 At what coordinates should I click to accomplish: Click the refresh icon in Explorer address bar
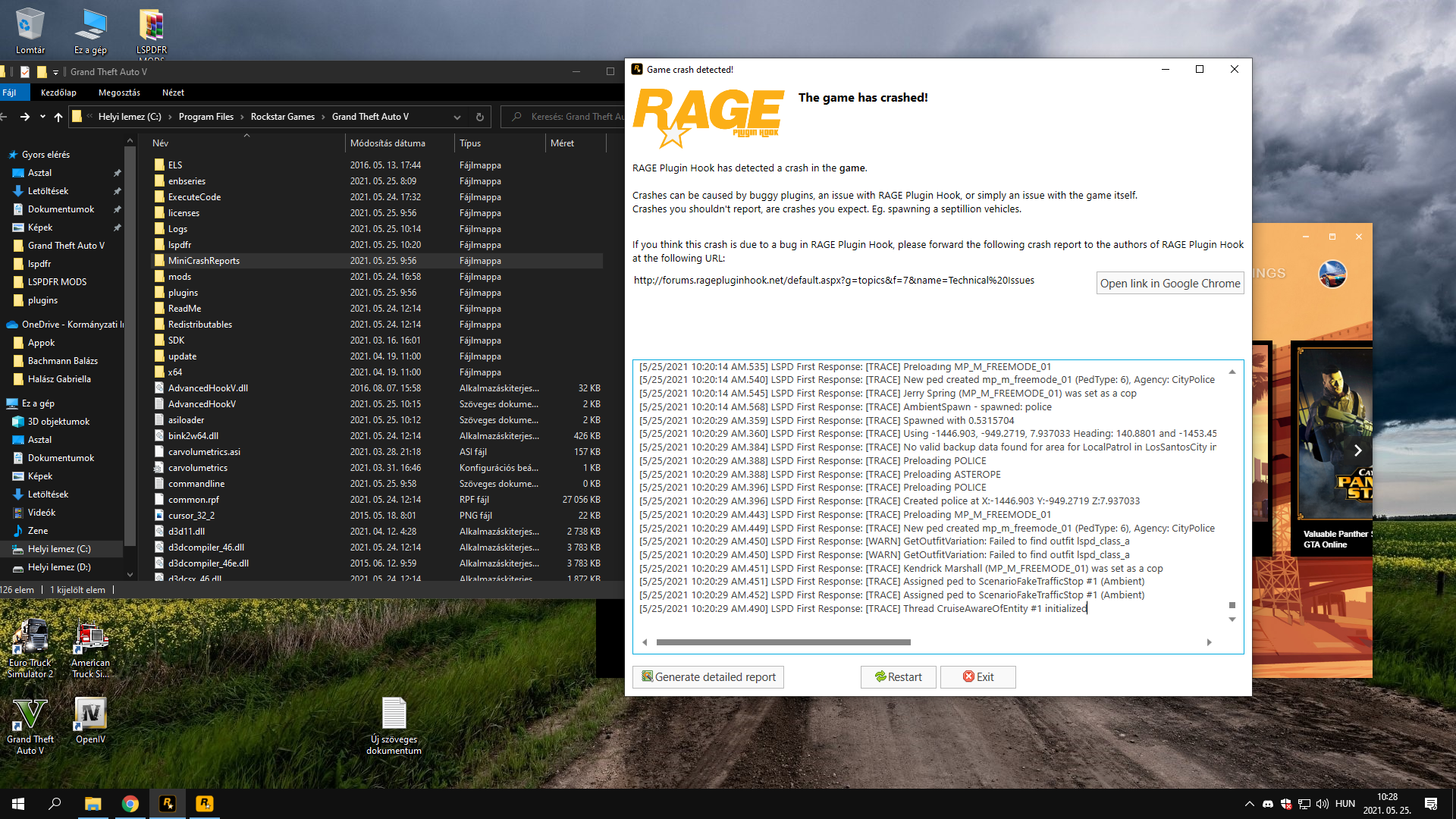479,117
